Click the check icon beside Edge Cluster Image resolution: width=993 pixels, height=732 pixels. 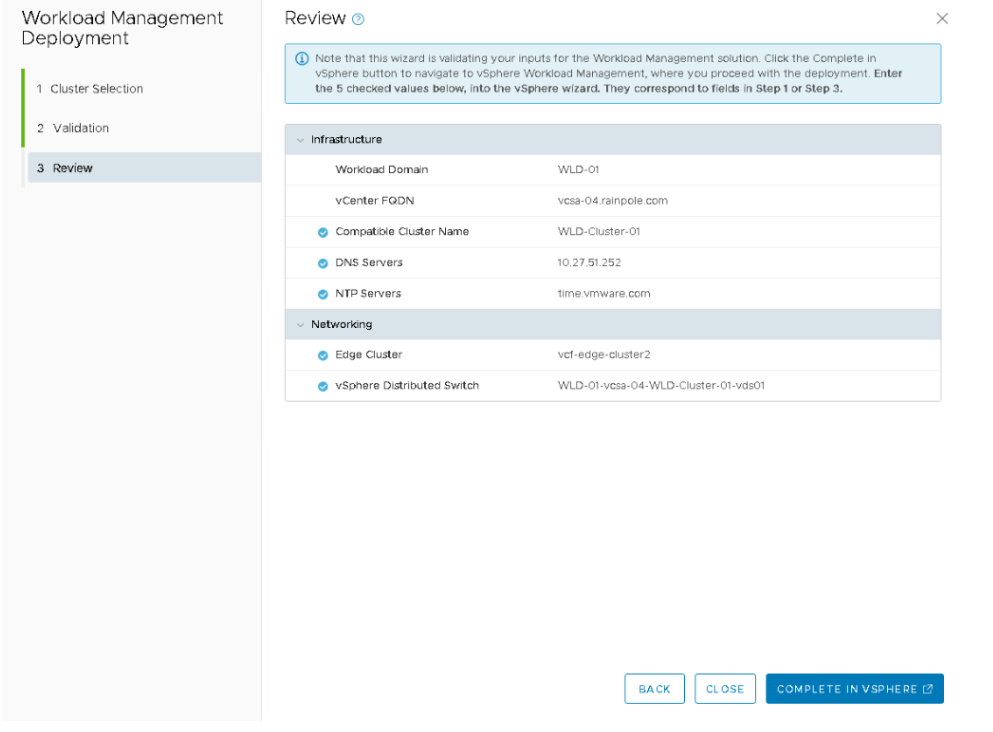[x=323, y=355]
